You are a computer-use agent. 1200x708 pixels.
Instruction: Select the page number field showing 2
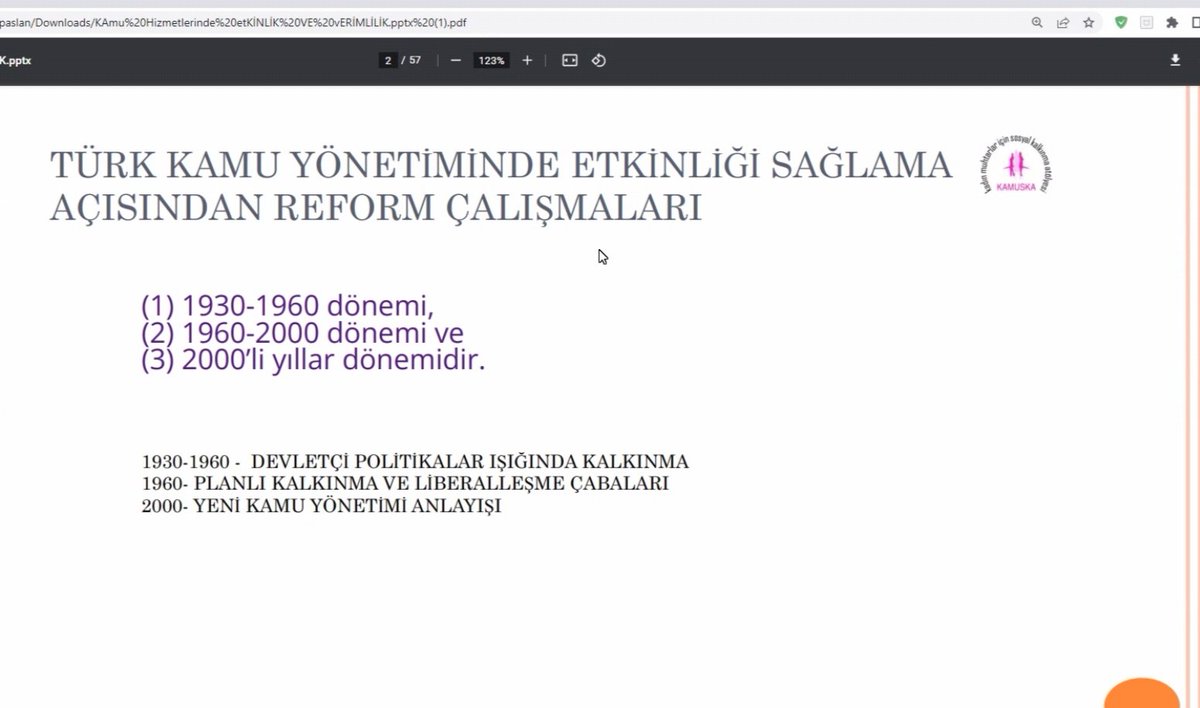click(x=387, y=60)
